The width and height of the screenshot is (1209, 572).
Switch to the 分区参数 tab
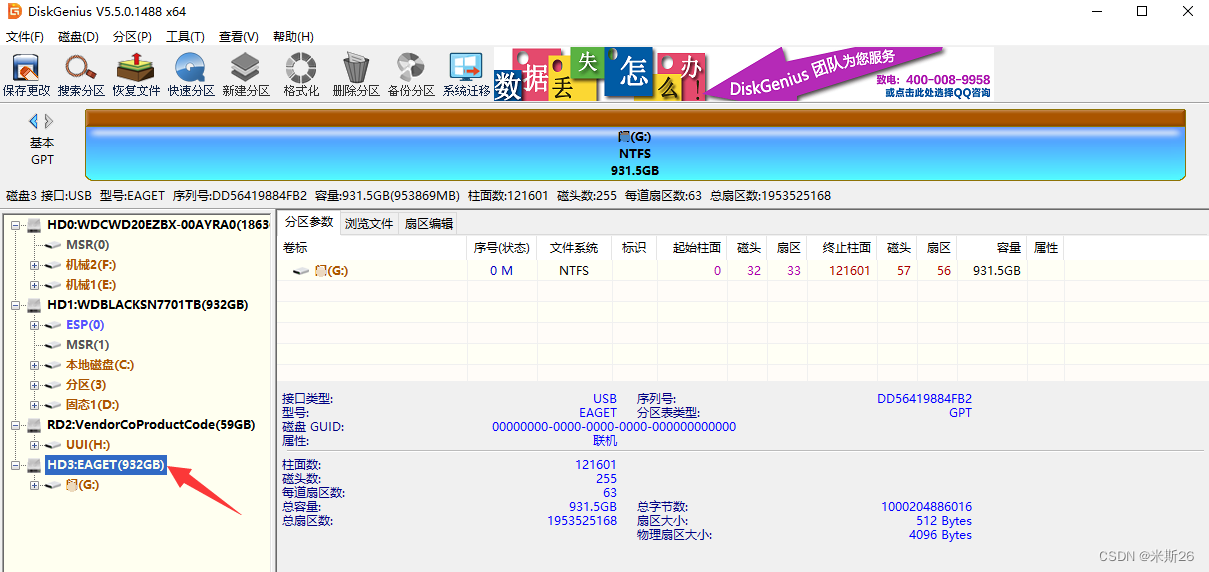click(x=308, y=222)
